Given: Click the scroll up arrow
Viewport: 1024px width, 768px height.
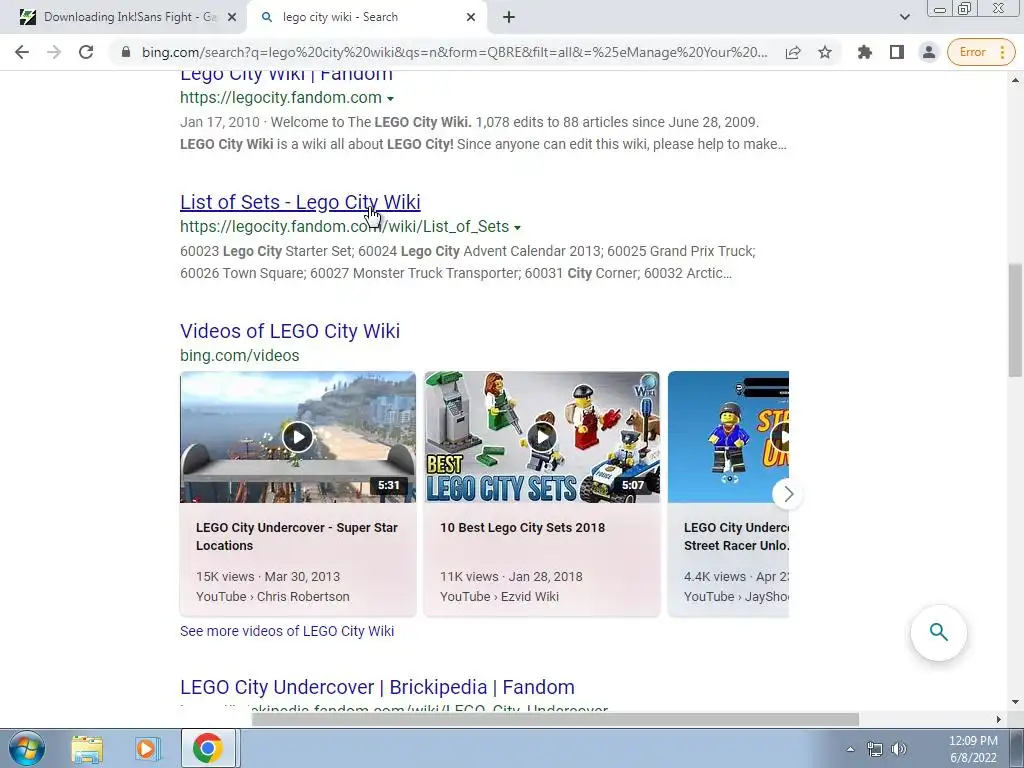Looking at the screenshot, I should tap(1015, 81).
